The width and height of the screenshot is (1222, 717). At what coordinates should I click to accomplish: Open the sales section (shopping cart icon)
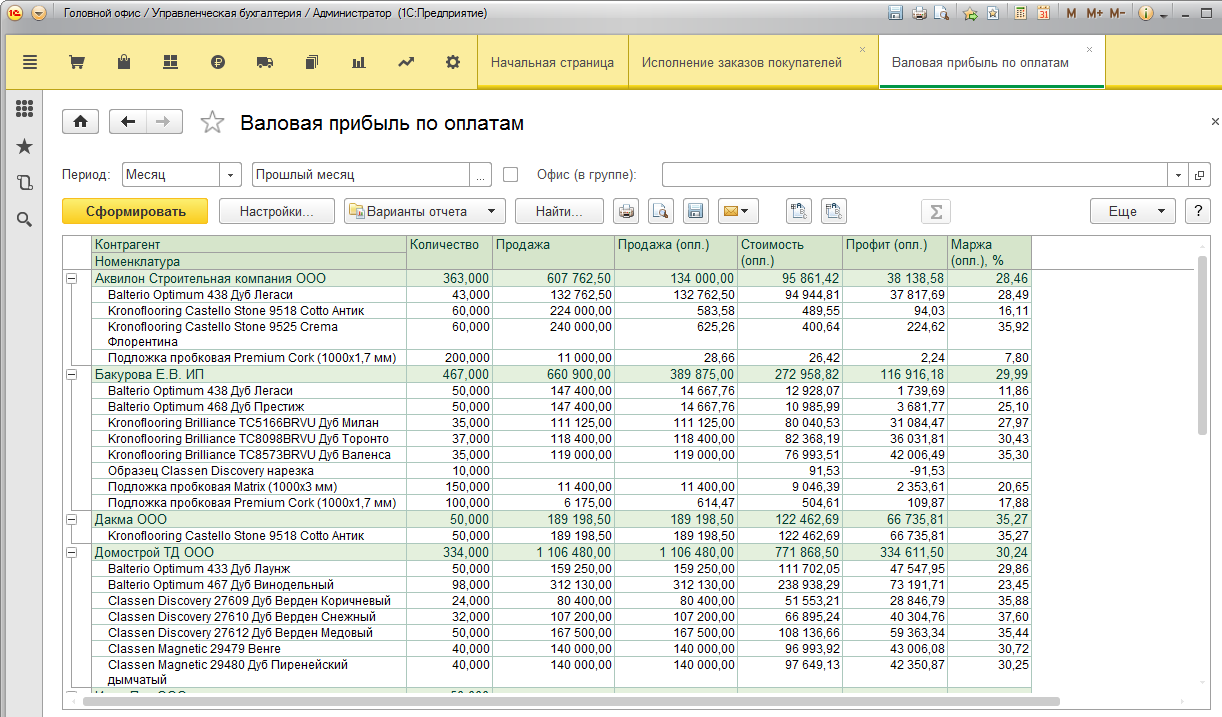point(76,62)
